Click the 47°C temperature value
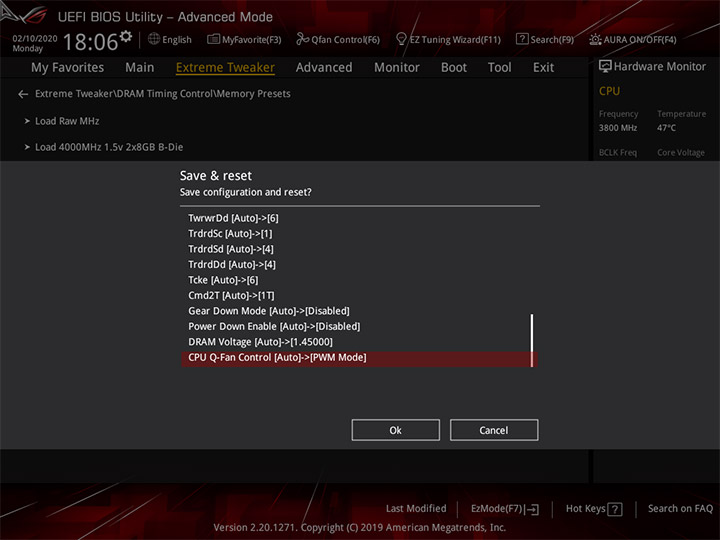This screenshot has width=720, height=540. [x=666, y=128]
